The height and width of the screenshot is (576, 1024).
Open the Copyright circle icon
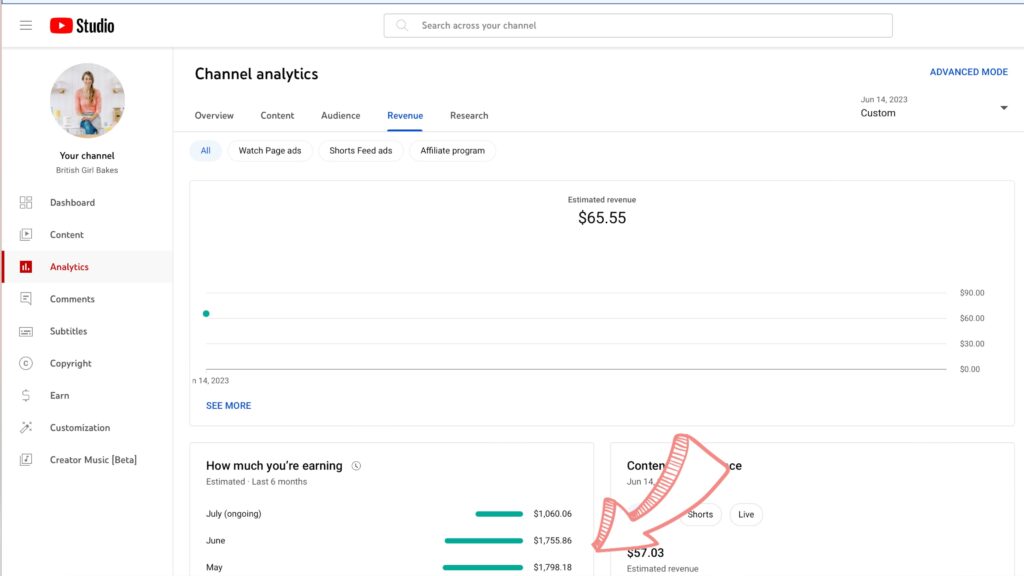25,363
